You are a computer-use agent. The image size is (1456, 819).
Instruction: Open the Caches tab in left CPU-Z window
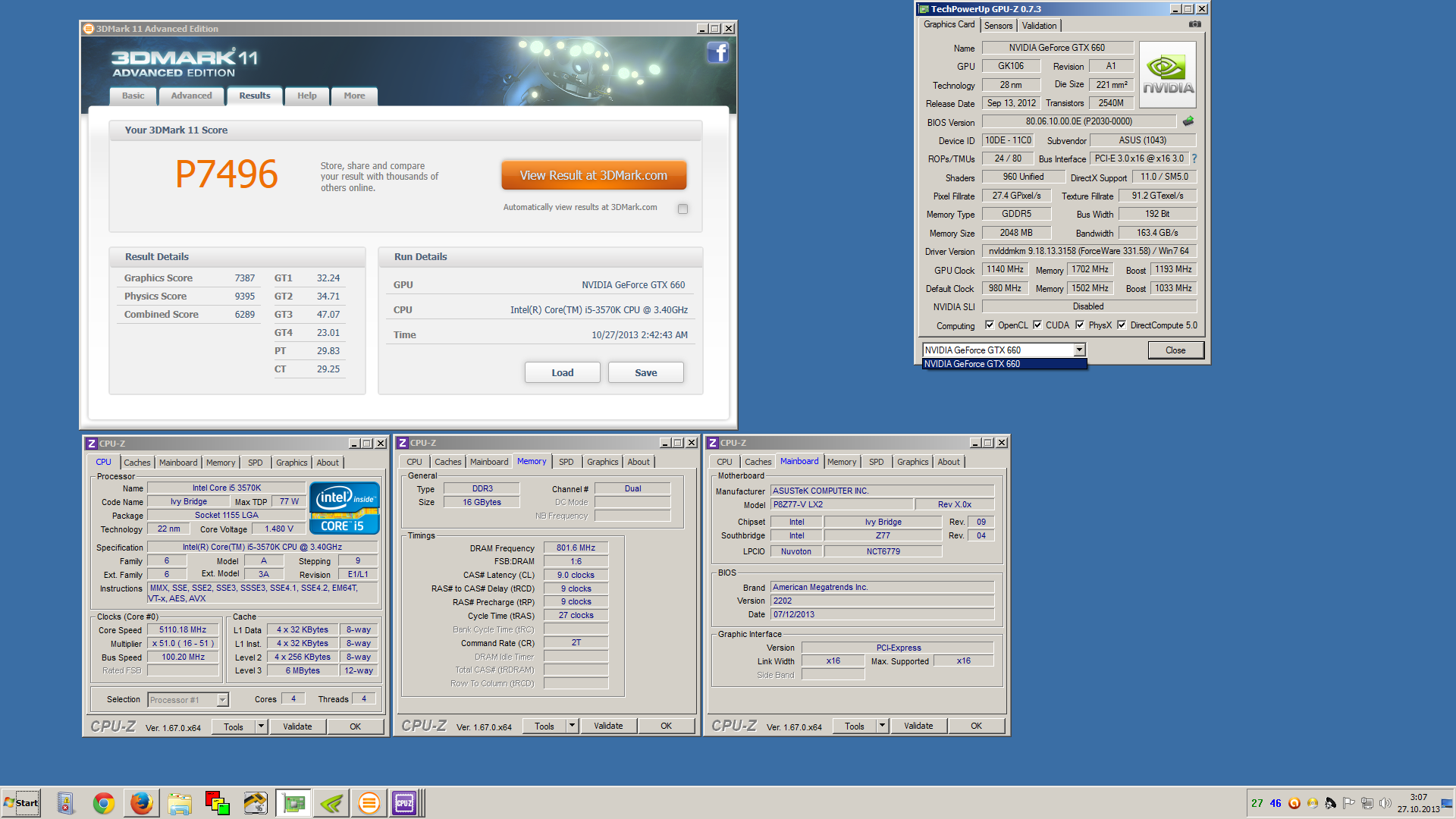137,463
